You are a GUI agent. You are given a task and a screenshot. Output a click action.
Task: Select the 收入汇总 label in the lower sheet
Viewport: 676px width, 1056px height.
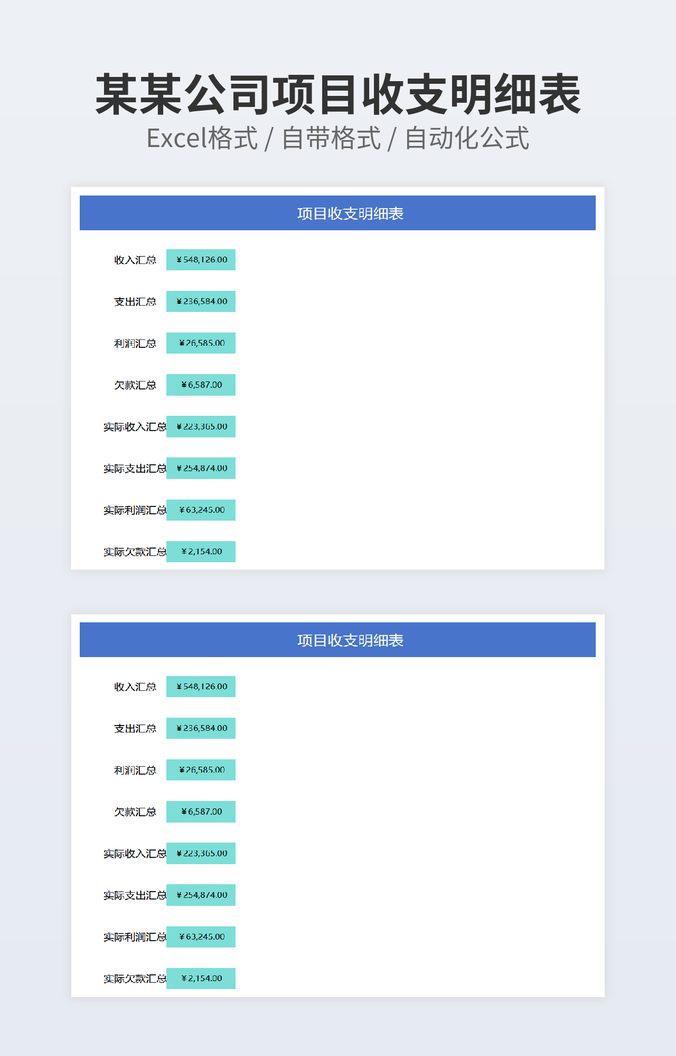135,687
